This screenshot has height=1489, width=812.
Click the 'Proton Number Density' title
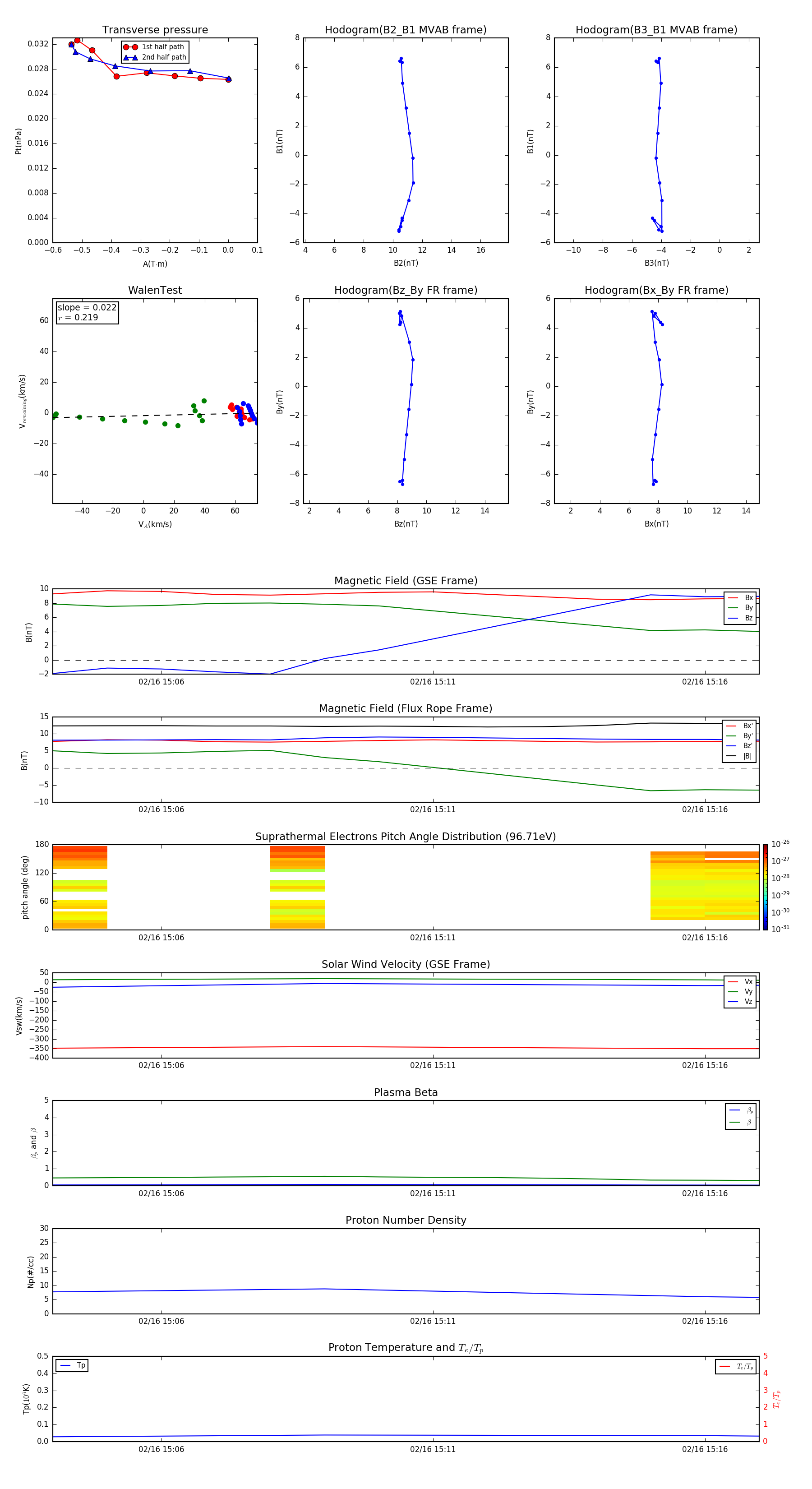tap(406, 1220)
